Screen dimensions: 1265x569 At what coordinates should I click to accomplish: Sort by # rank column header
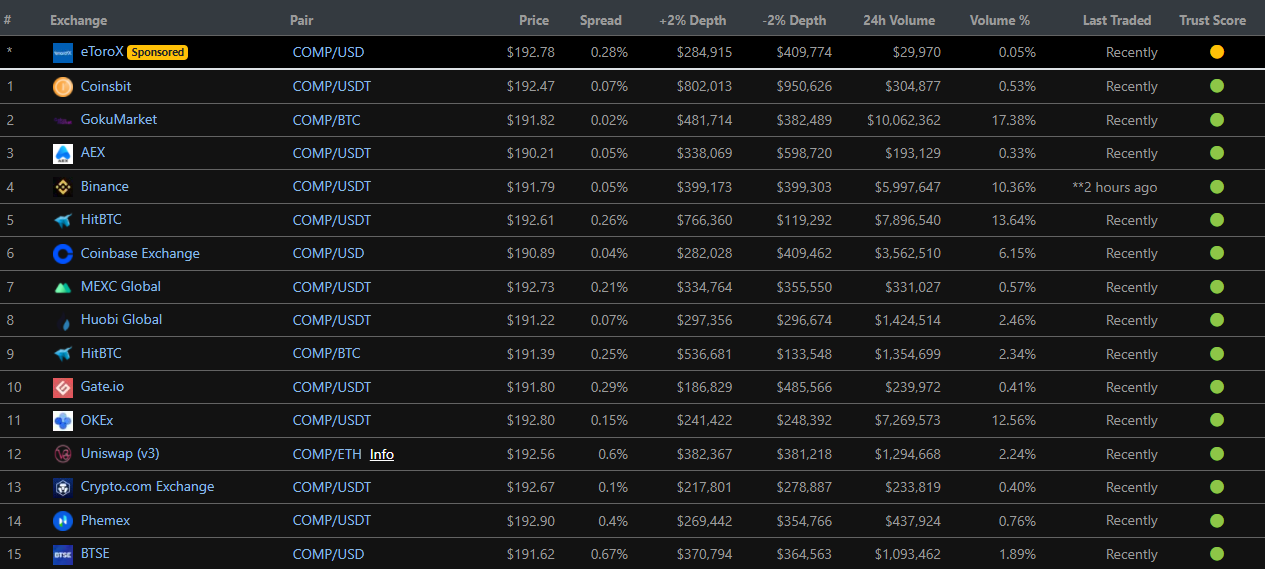pyautogui.click(x=8, y=20)
